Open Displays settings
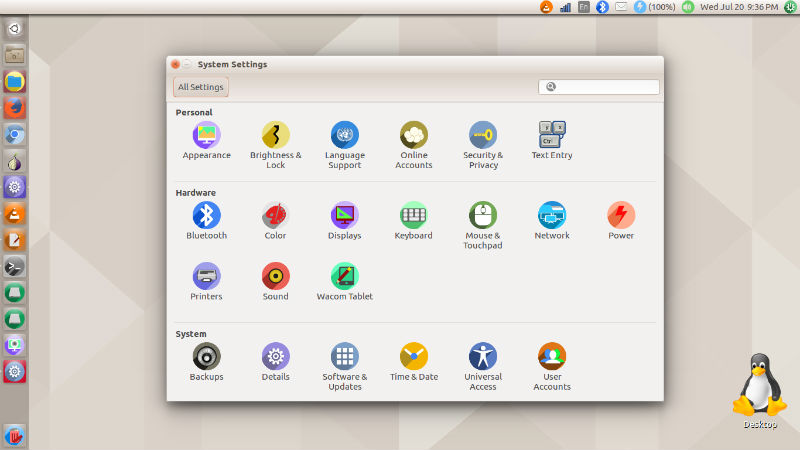The width and height of the screenshot is (800, 450). [345, 221]
